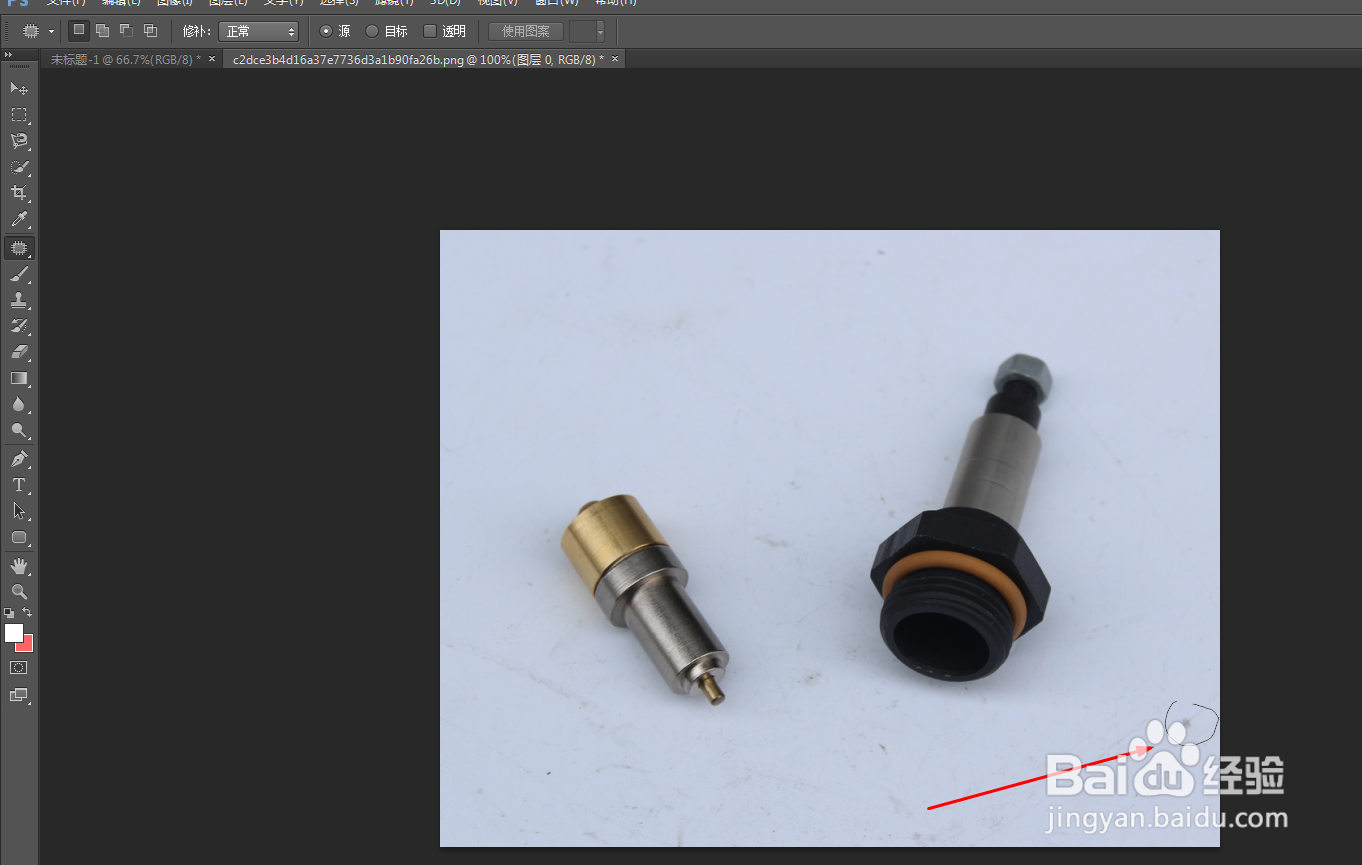Select the Crop tool
This screenshot has width=1362, height=865.
point(19,193)
